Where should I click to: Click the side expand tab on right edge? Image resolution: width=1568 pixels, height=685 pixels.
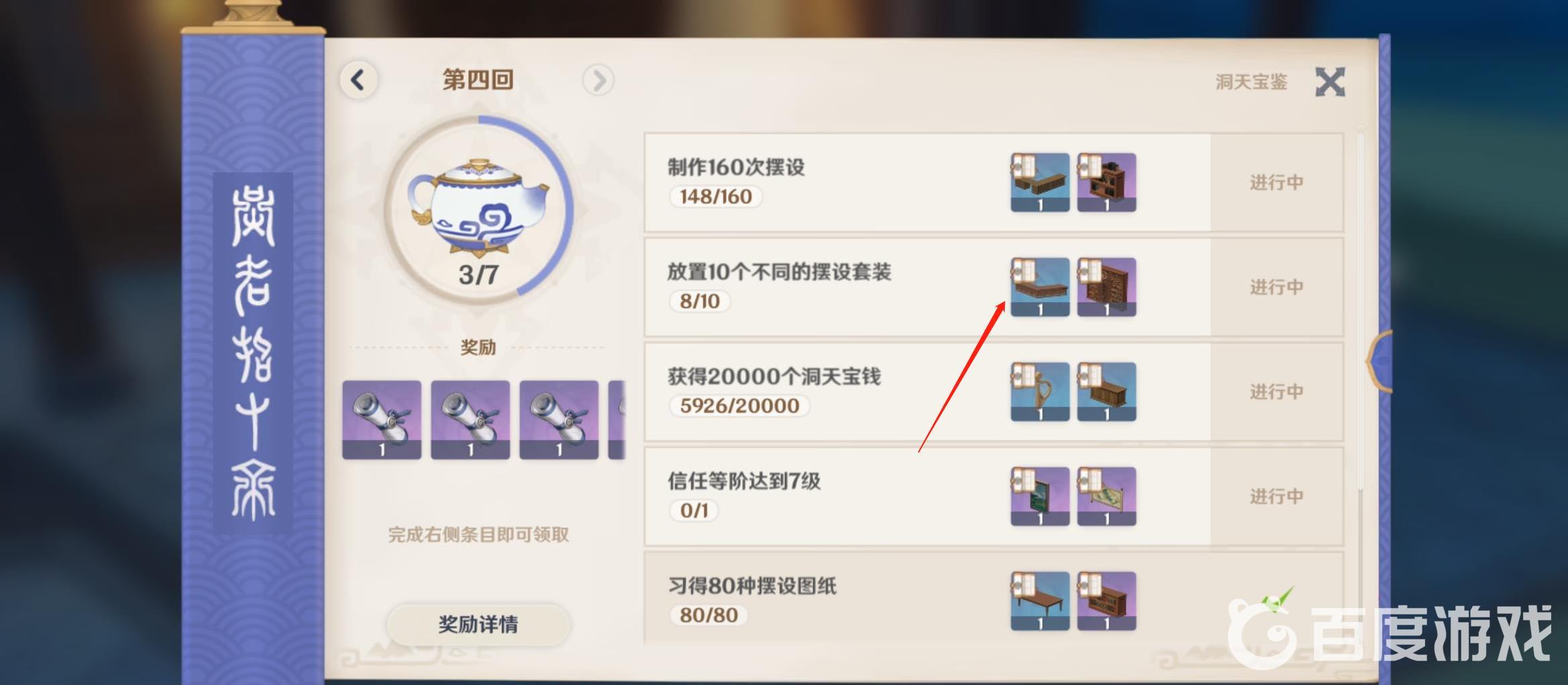[1380, 361]
